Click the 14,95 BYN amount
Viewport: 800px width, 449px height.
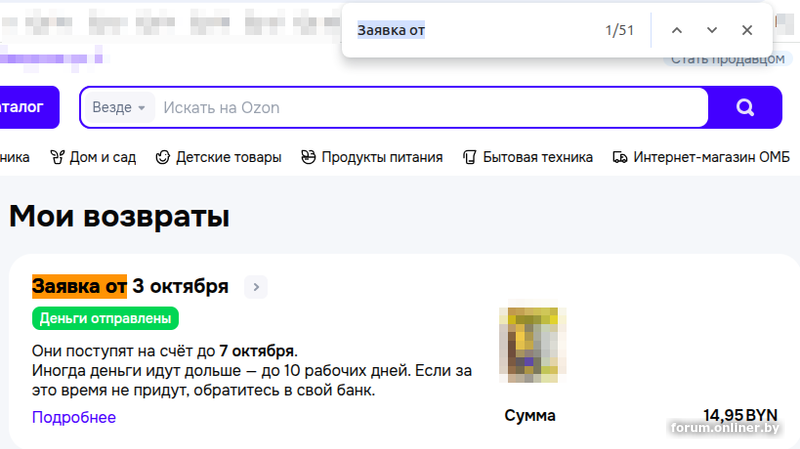coord(740,415)
